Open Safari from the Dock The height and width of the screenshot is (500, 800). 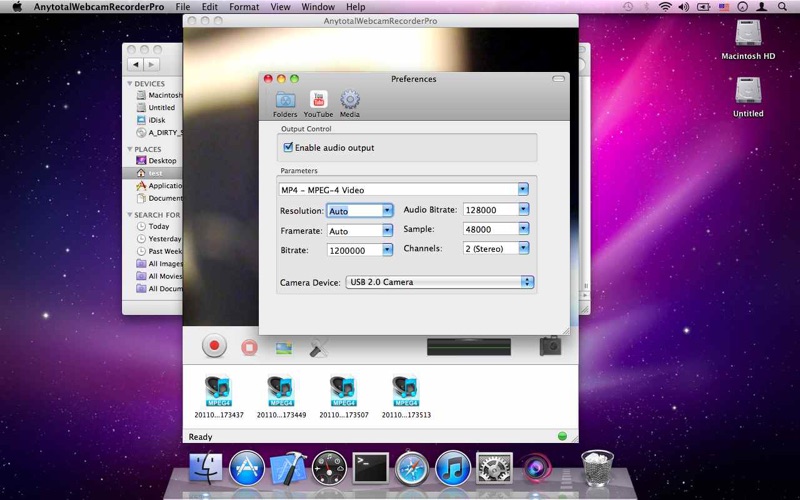pos(412,467)
